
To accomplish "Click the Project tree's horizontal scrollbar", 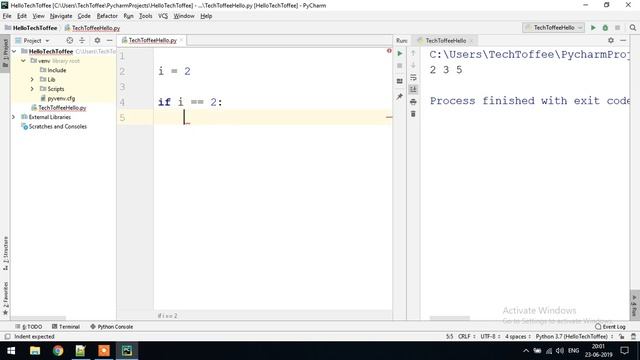I will click(38, 318).
